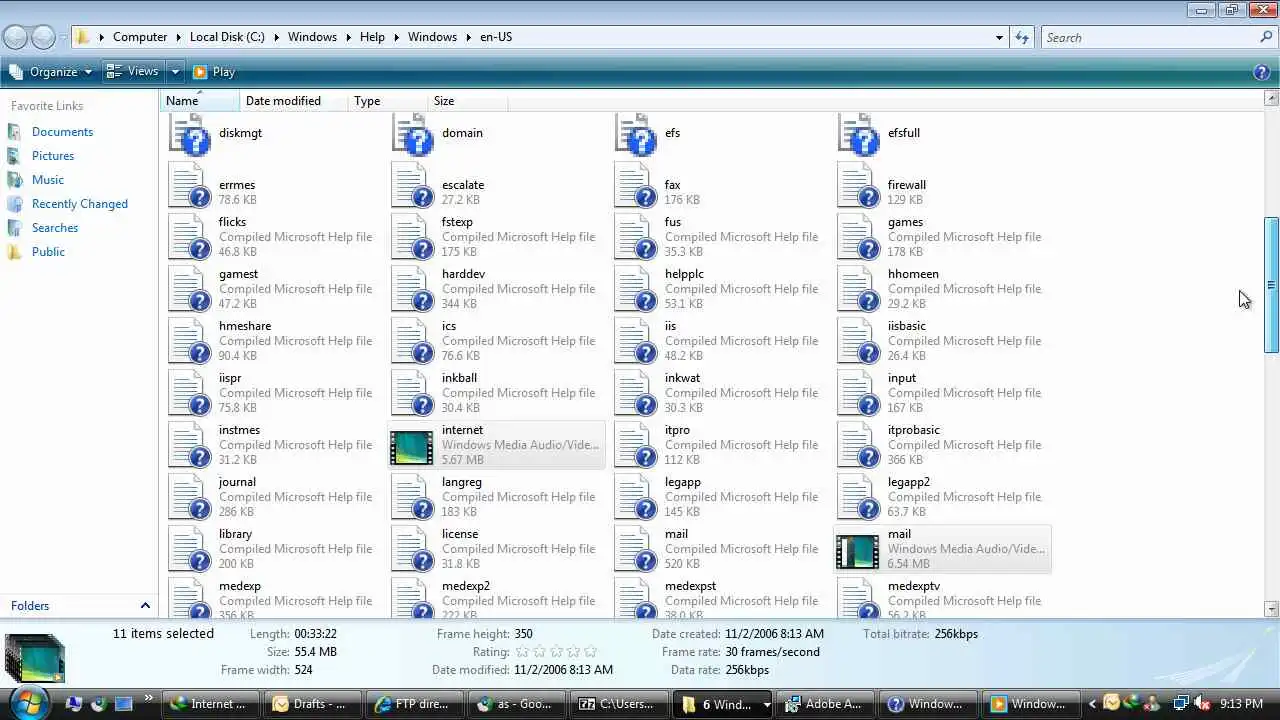1280x720 pixels.
Task: Open Searches favorite link
Action: [x=55, y=228]
